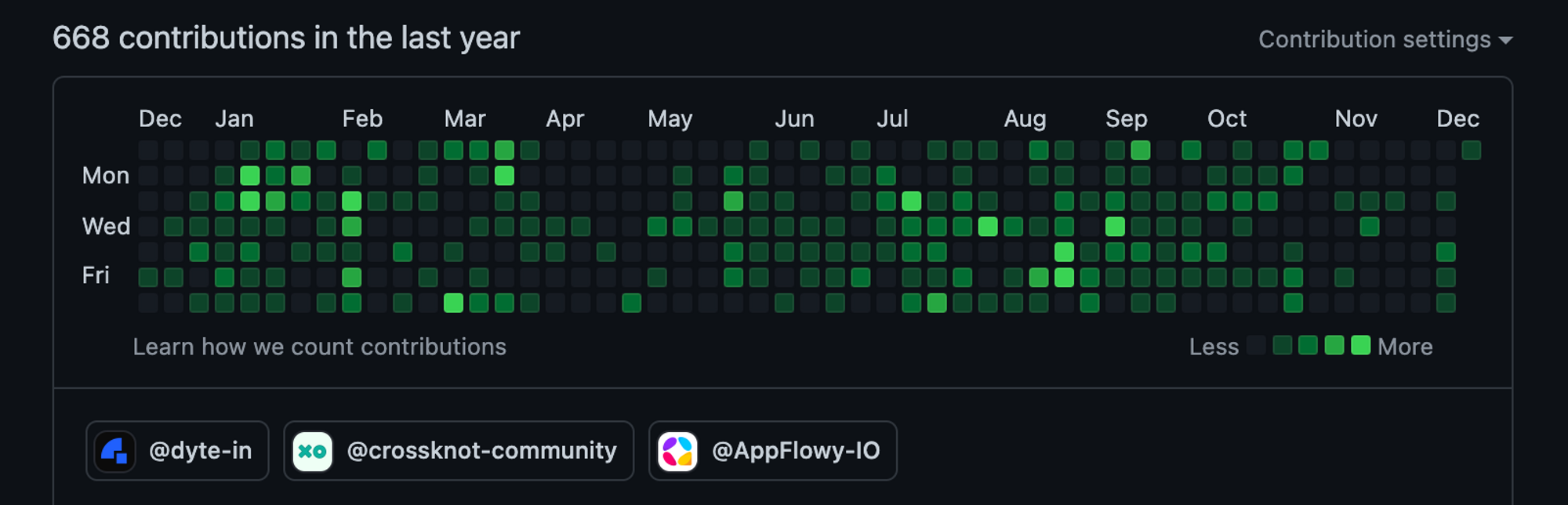The image size is (1568, 505).
Task: Click the Jun month label
Action: pyautogui.click(x=795, y=118)
